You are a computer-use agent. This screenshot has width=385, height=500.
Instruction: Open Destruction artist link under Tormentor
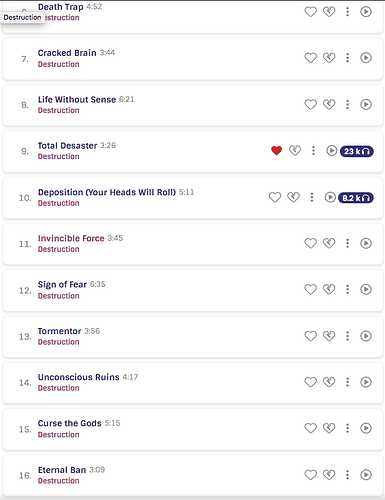point(59,342)
